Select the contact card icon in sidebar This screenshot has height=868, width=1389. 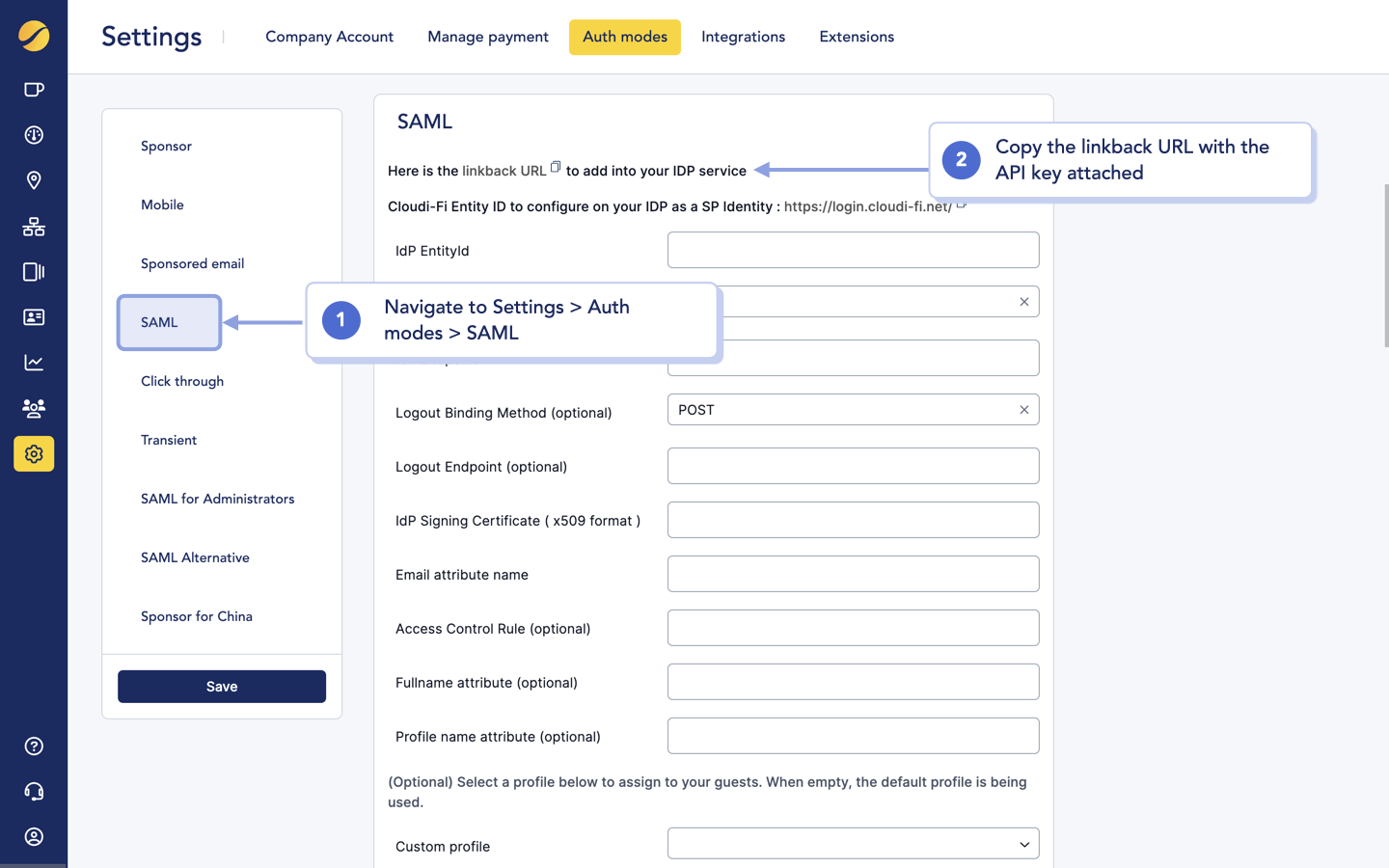click(x=34, y=316)
